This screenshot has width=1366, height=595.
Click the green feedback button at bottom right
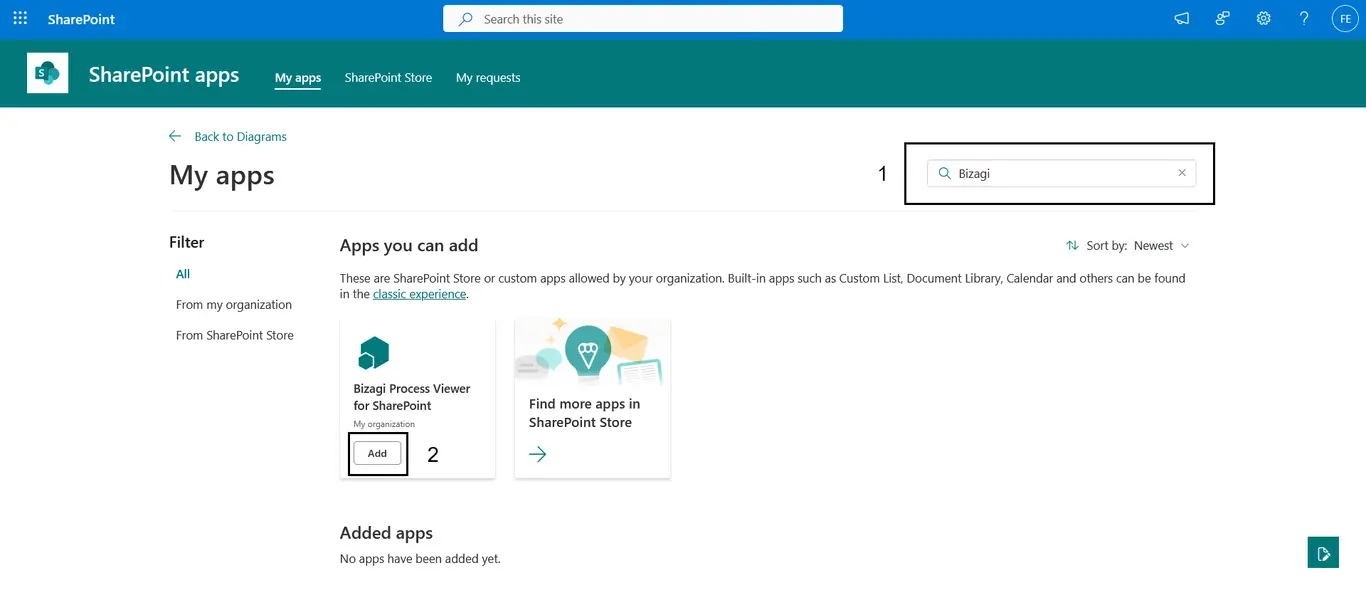tap(1323, 553)
